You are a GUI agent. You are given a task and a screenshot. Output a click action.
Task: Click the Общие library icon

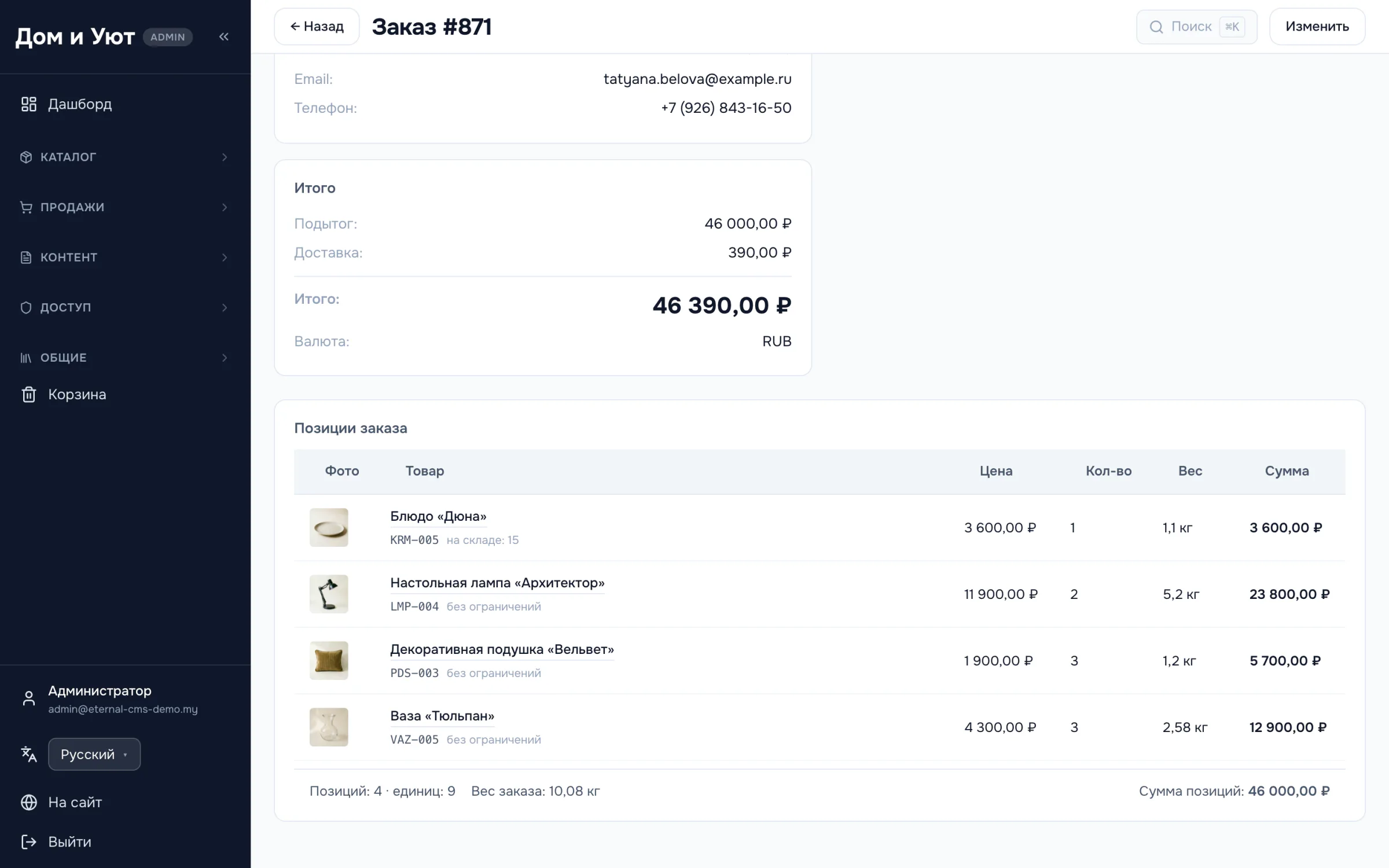26,358
